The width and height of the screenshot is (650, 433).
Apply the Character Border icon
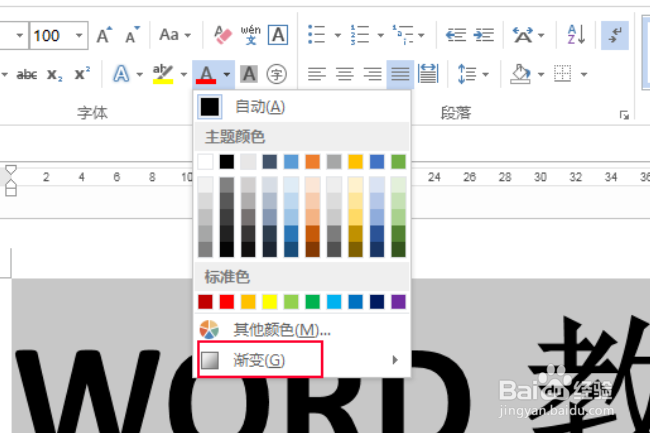(278, 35)
